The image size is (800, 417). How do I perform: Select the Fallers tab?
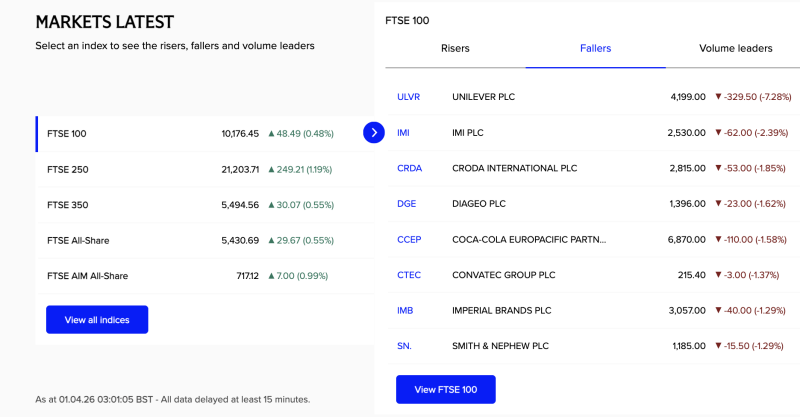(x=595, y=48)
